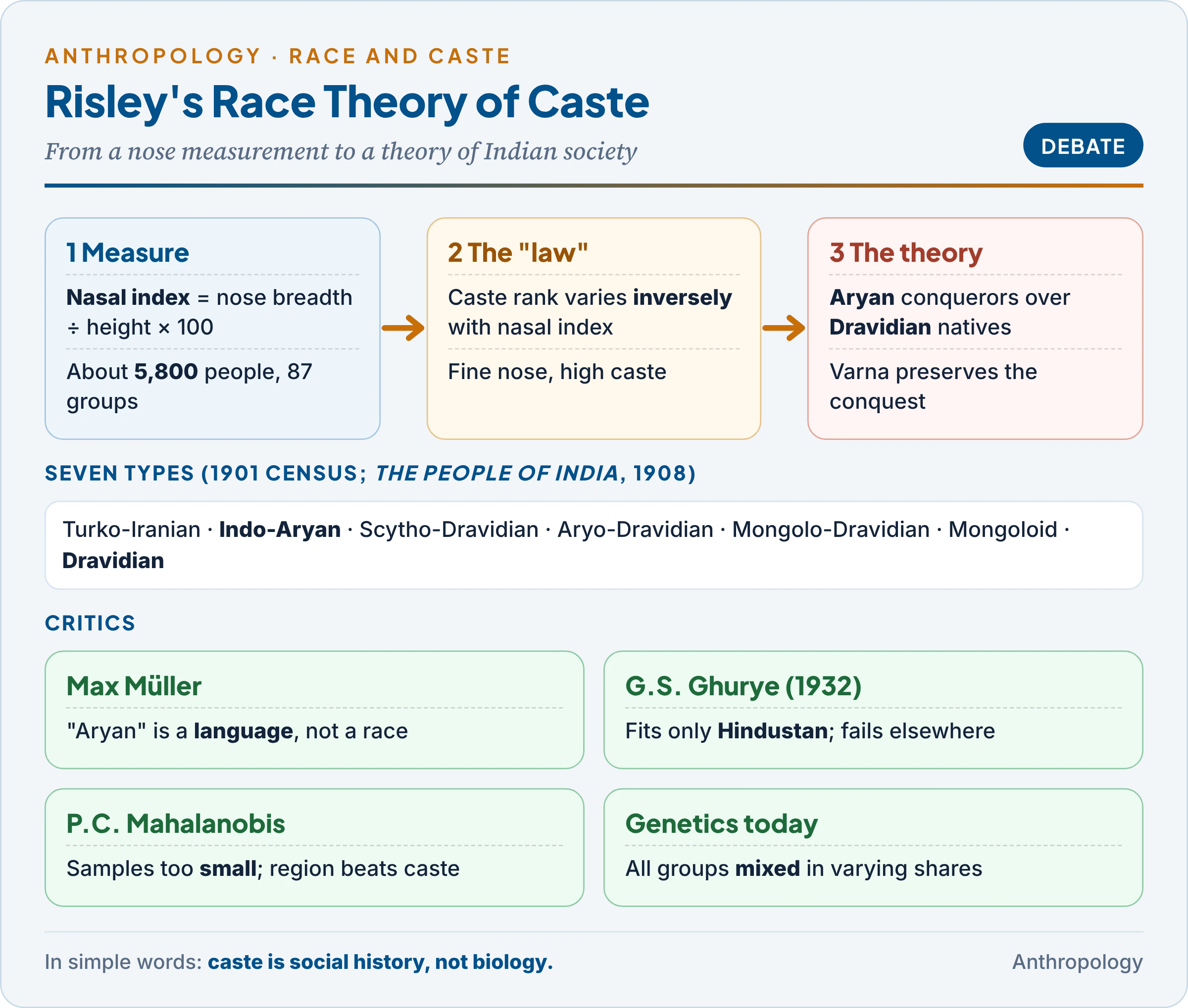Select the bold "Indo-Aryan" type
Image resolution: width=1188 pixels, height=1008 pixels.
[280, 529]
